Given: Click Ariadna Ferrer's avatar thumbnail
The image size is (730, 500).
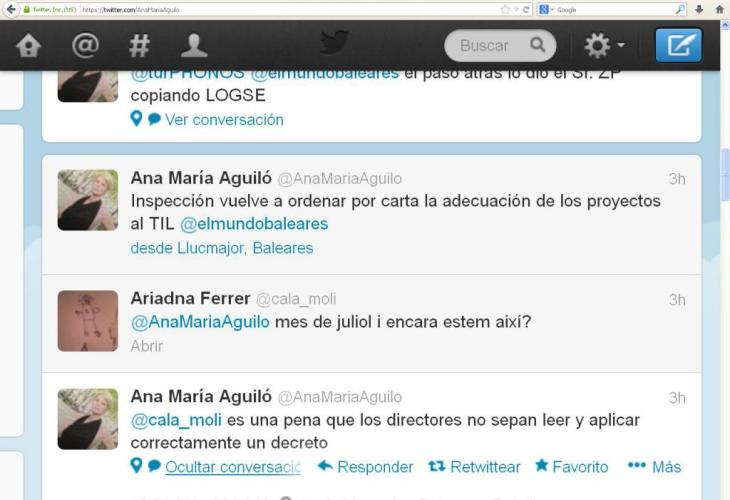Looking at the screenshot, I should tap(88, 321).
